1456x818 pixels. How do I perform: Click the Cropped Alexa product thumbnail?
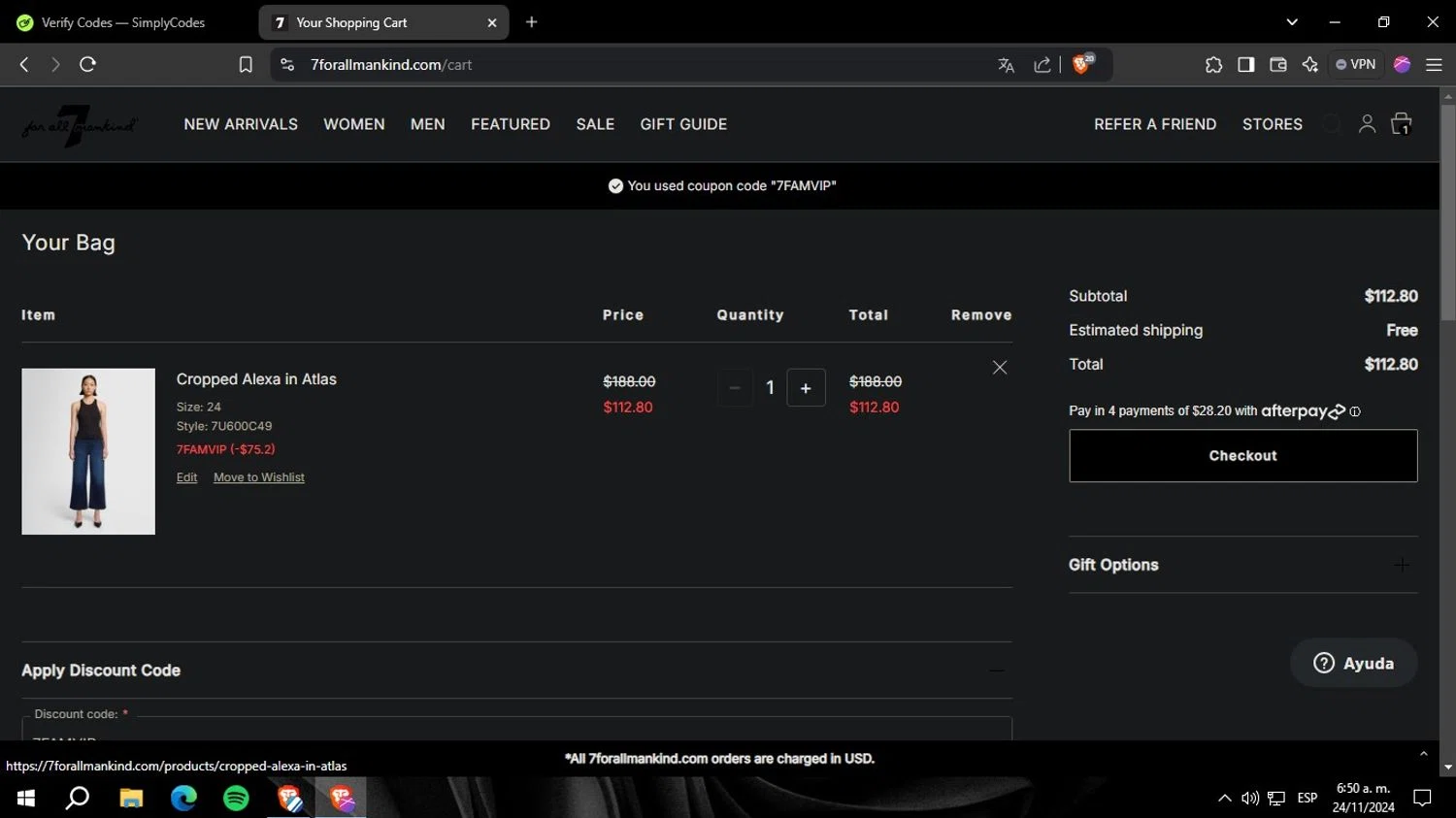[88, 451]
